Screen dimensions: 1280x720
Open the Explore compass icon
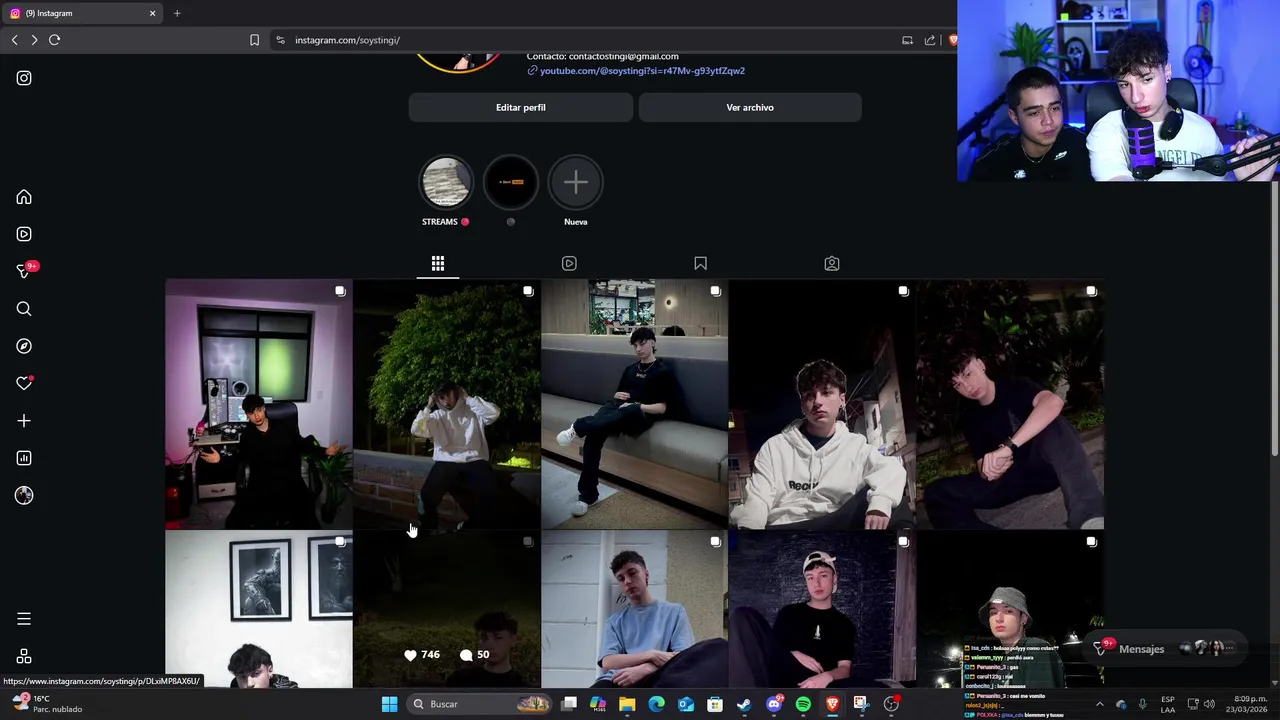pos(24,346)
